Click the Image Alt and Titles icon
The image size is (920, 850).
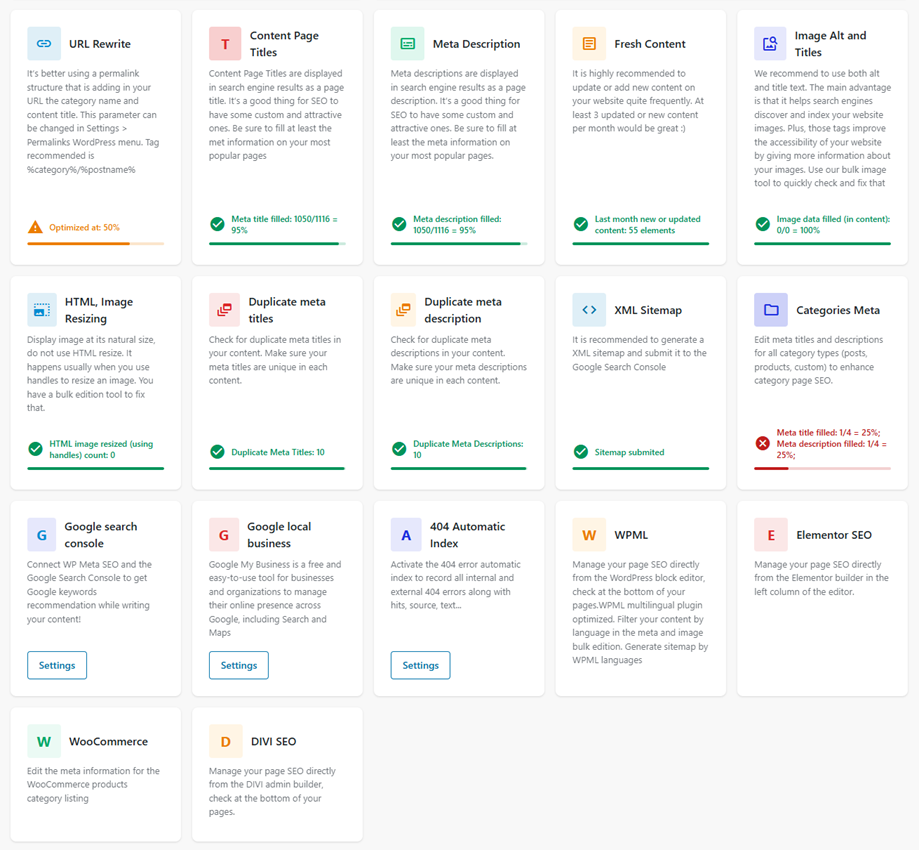coord(770,43)
